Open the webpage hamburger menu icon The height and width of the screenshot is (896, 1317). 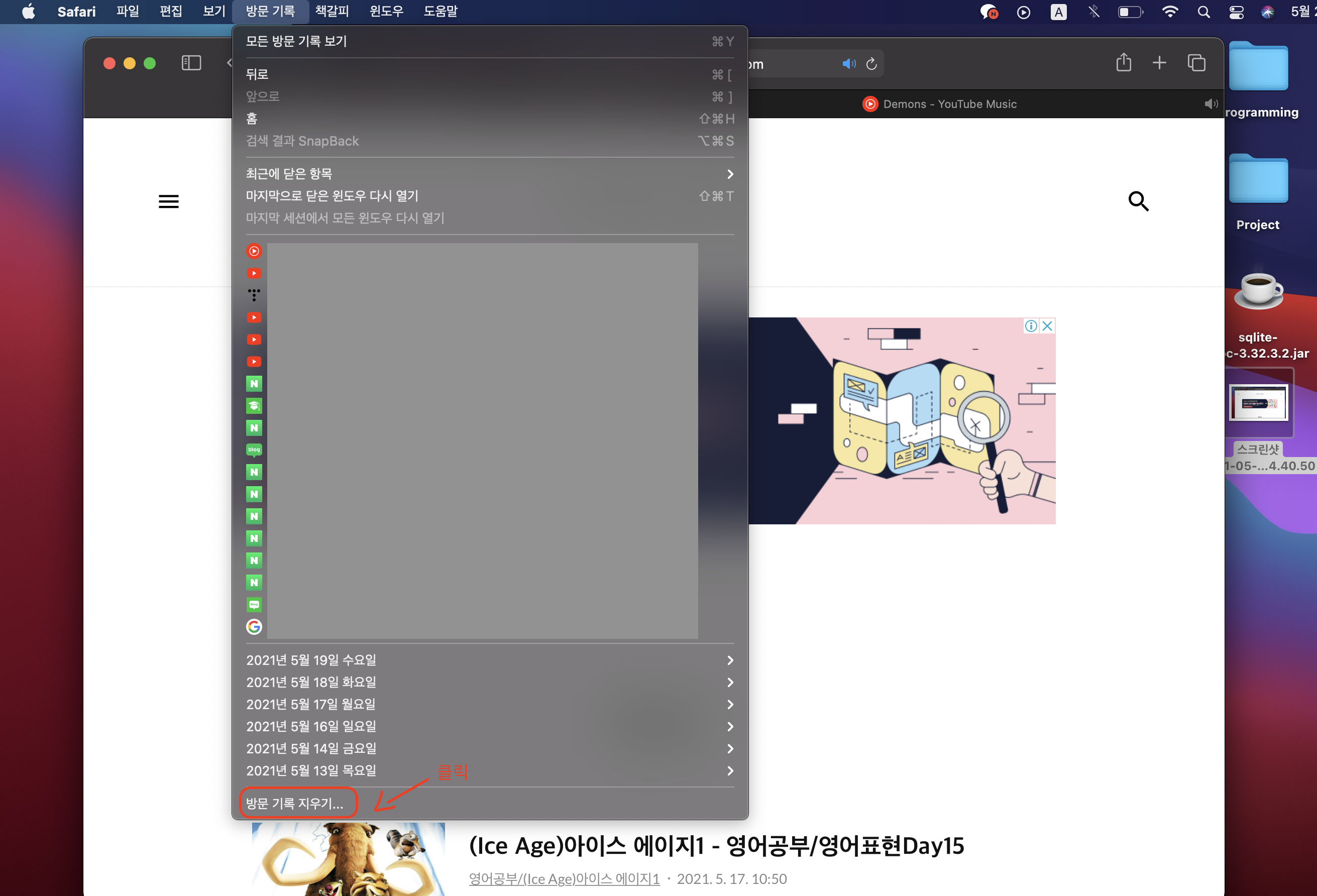tap(168, 201)
